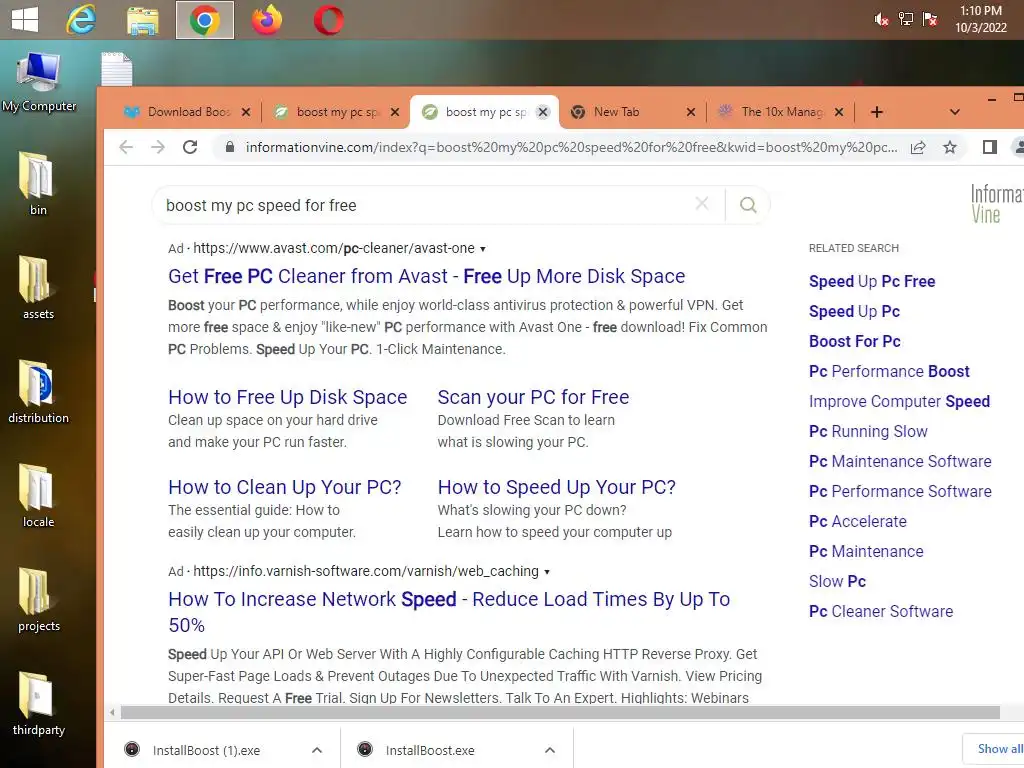Open related search Pc Performance Boost

[x=889, y=372]
